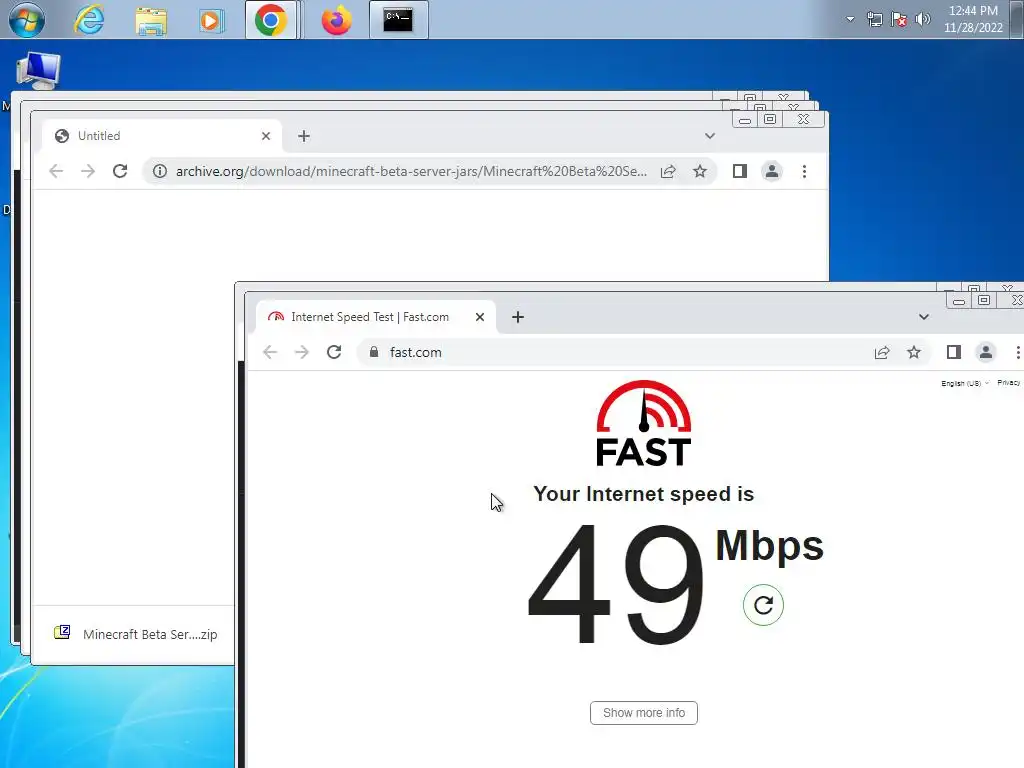Open Windows Media Player from the taskbar
The width and height of the screenshot is (1024, 768).
210,21
